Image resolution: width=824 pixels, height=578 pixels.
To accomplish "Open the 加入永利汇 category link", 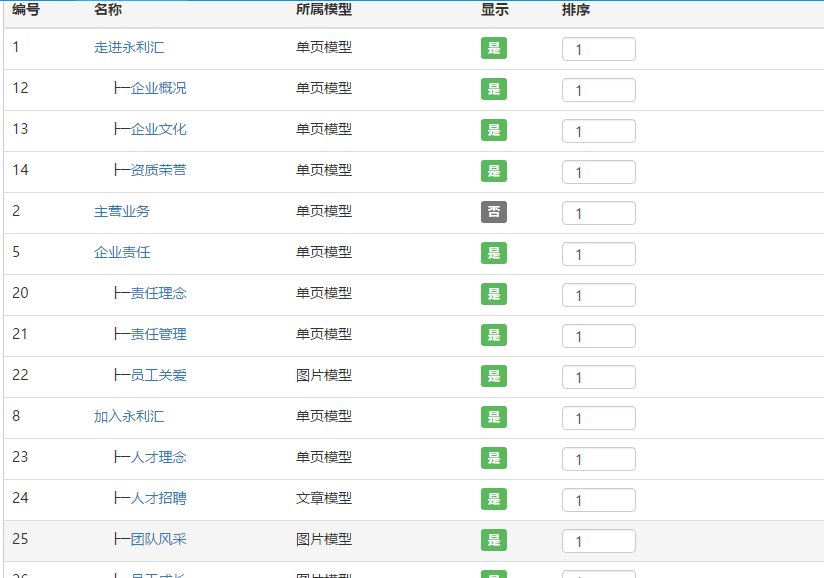I will [x=129, y=416].
